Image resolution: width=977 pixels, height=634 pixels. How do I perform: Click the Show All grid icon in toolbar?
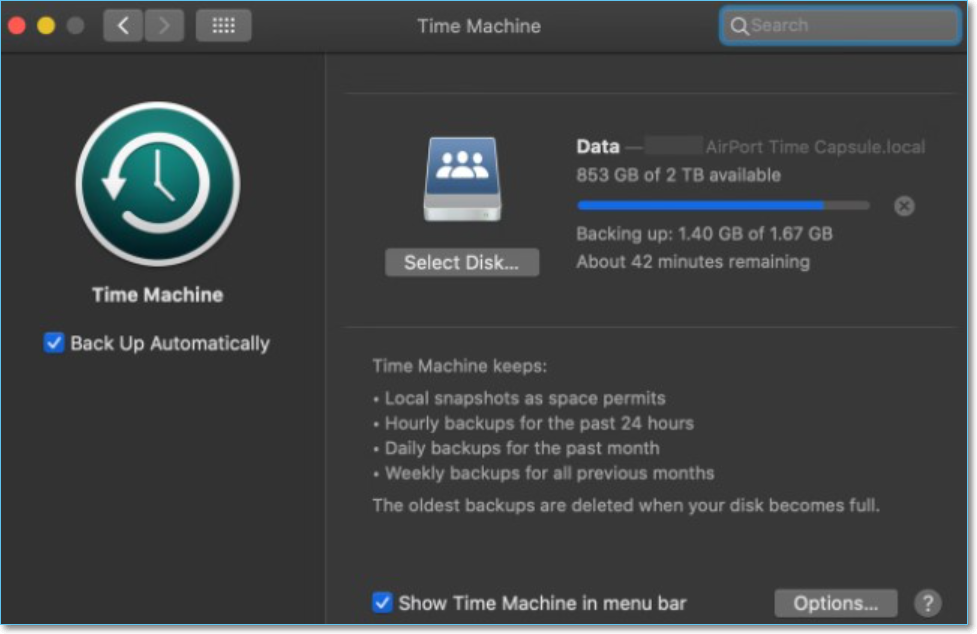[225, 26]
